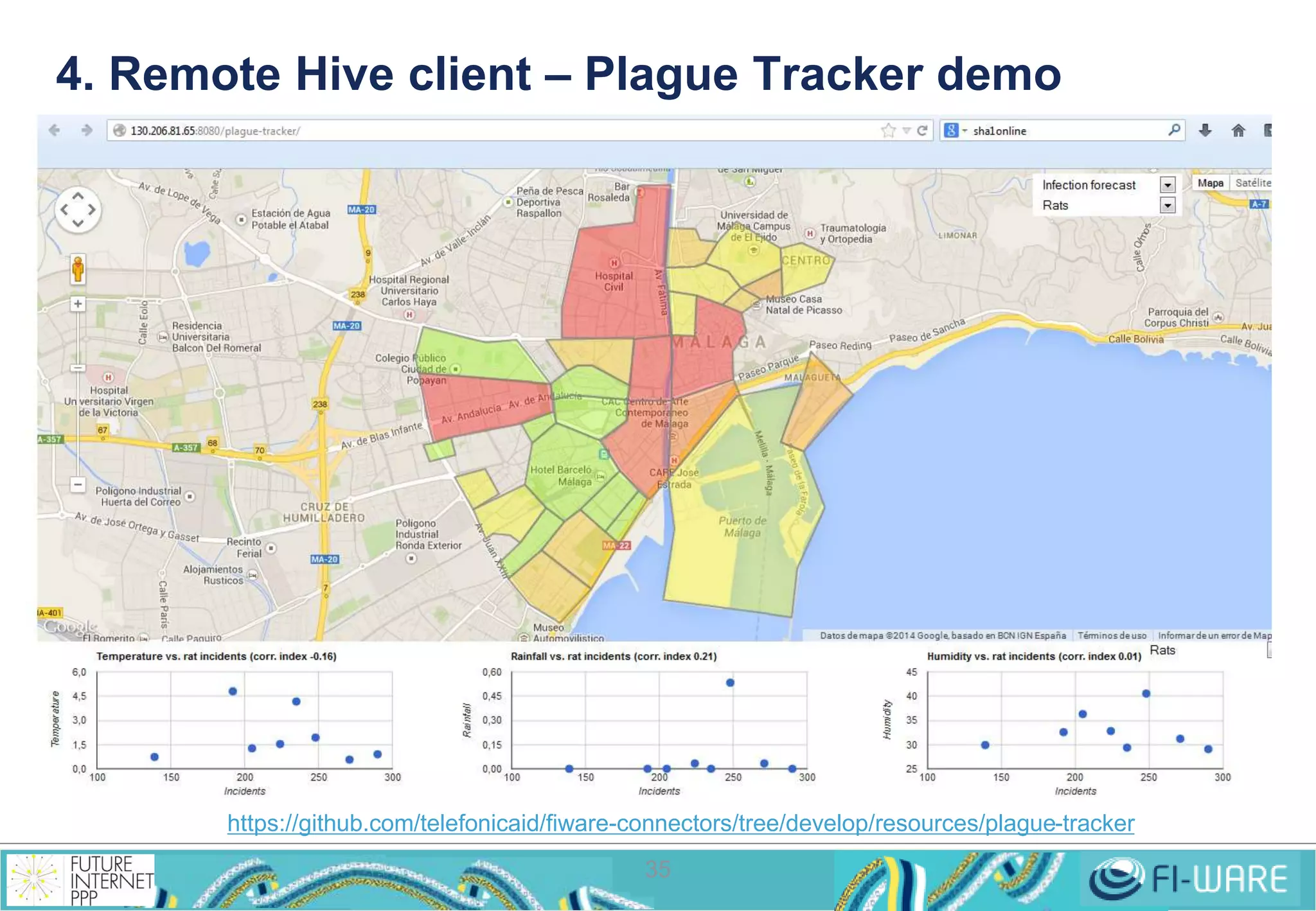Click the Rainfall vs. rat incidents chart title

pyautogui.click(x=614, y=657)
